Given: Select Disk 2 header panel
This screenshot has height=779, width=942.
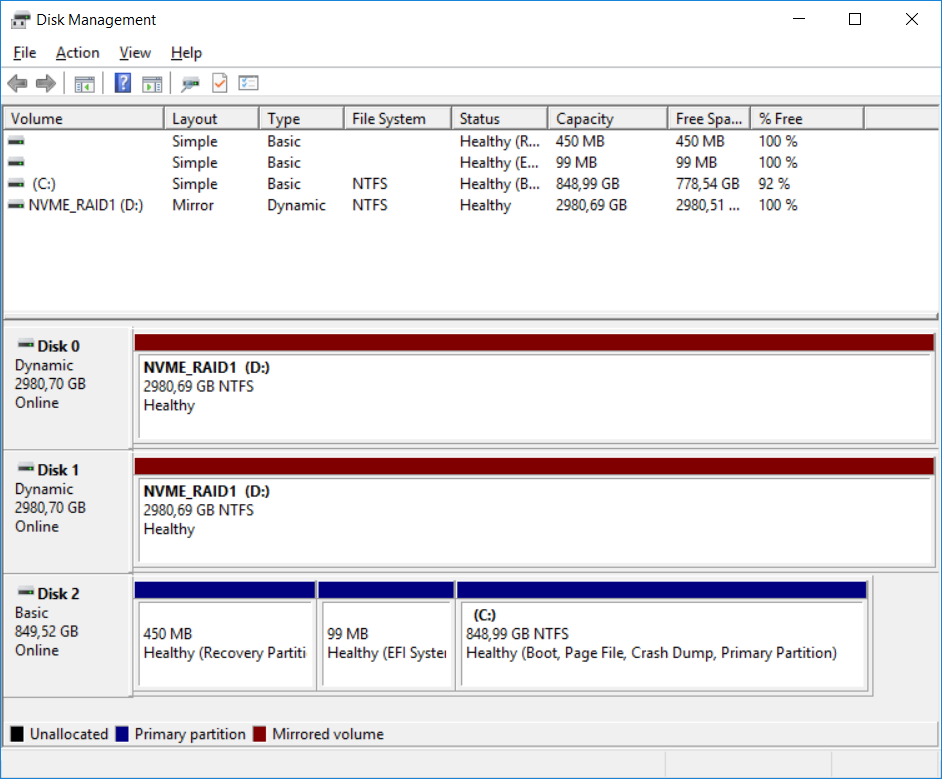Looking at the screenshot, I should 67,635.
